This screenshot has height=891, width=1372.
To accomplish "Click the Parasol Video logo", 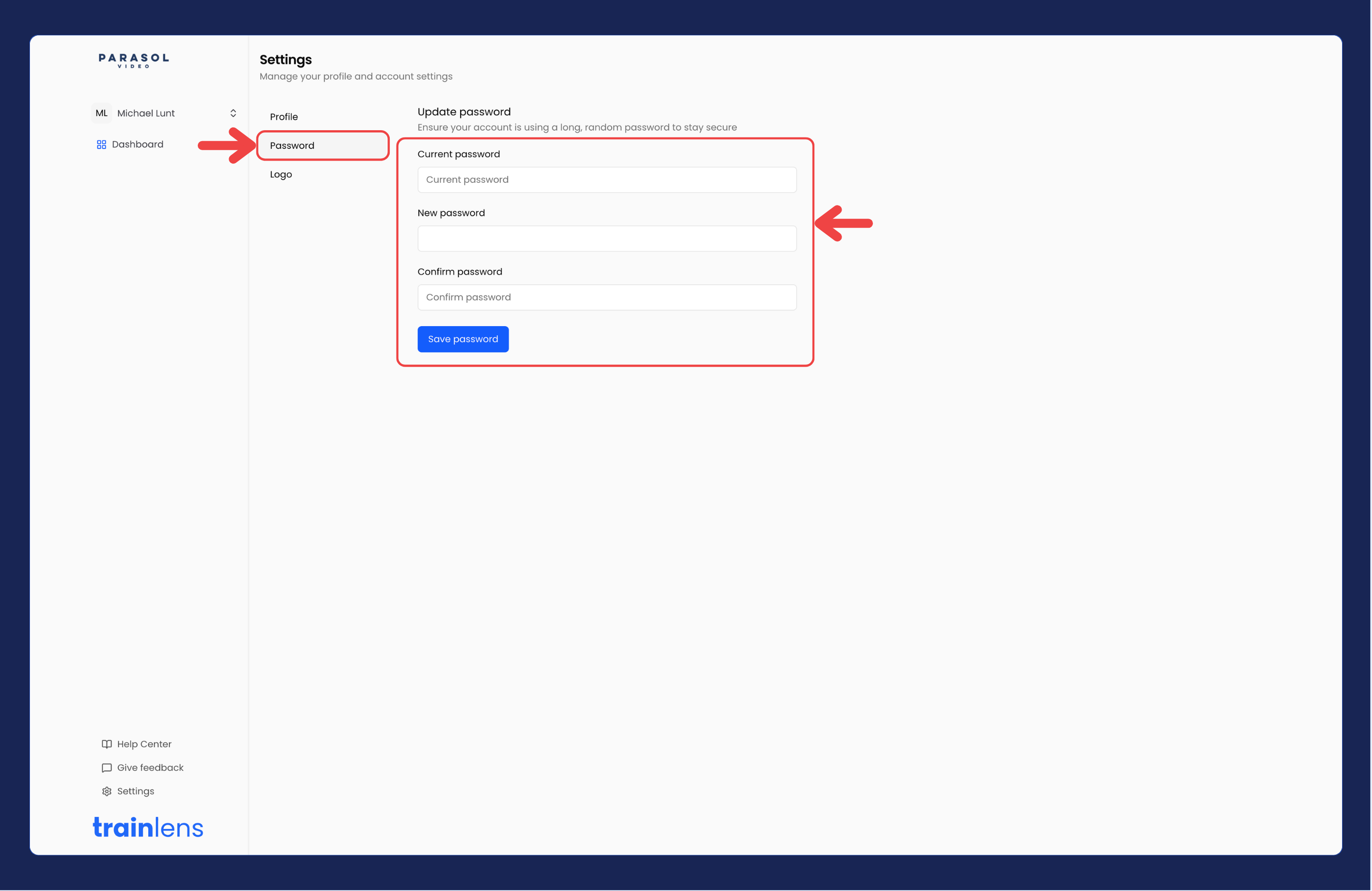I will click(134, 60).
